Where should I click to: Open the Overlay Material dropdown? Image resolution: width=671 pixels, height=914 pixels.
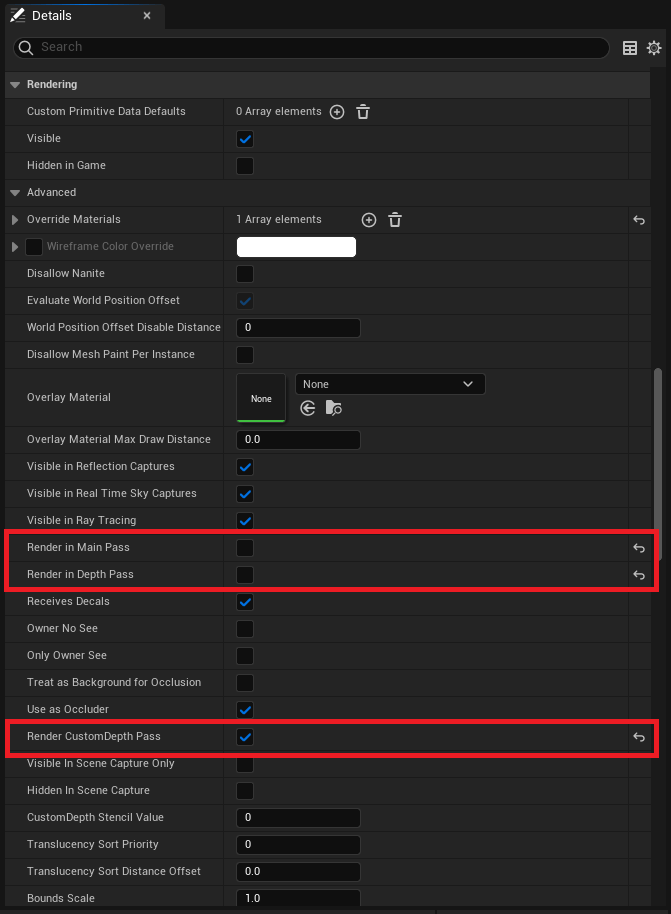[390, 384]
